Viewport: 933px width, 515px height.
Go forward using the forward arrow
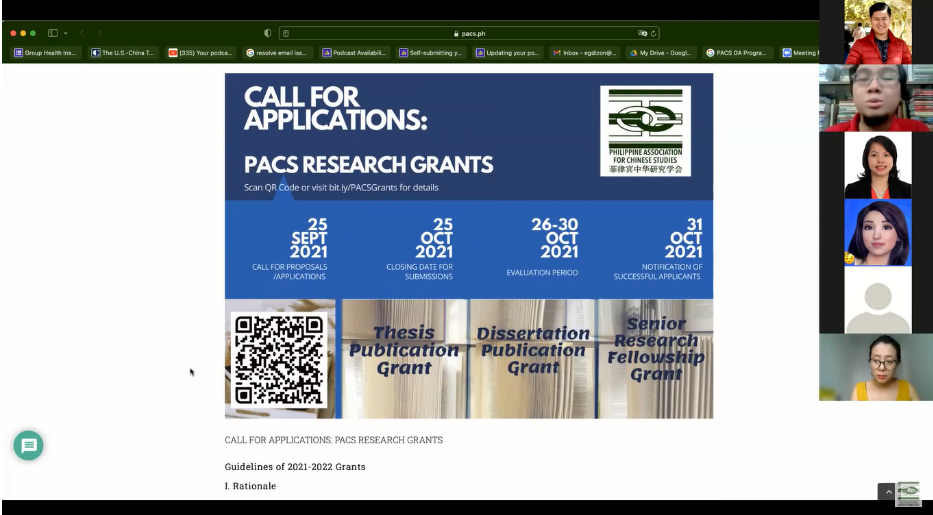pyautogui.click(x=99, y=33)
